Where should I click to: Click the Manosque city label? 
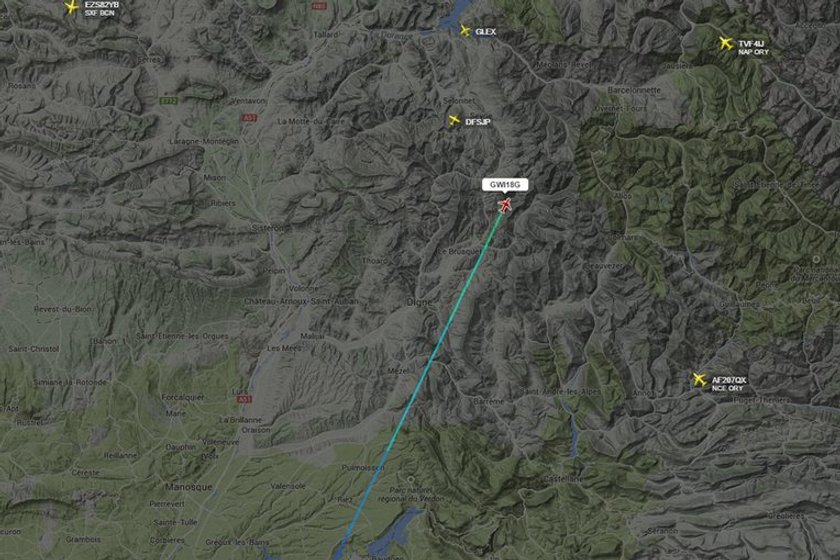coord(189,487)
